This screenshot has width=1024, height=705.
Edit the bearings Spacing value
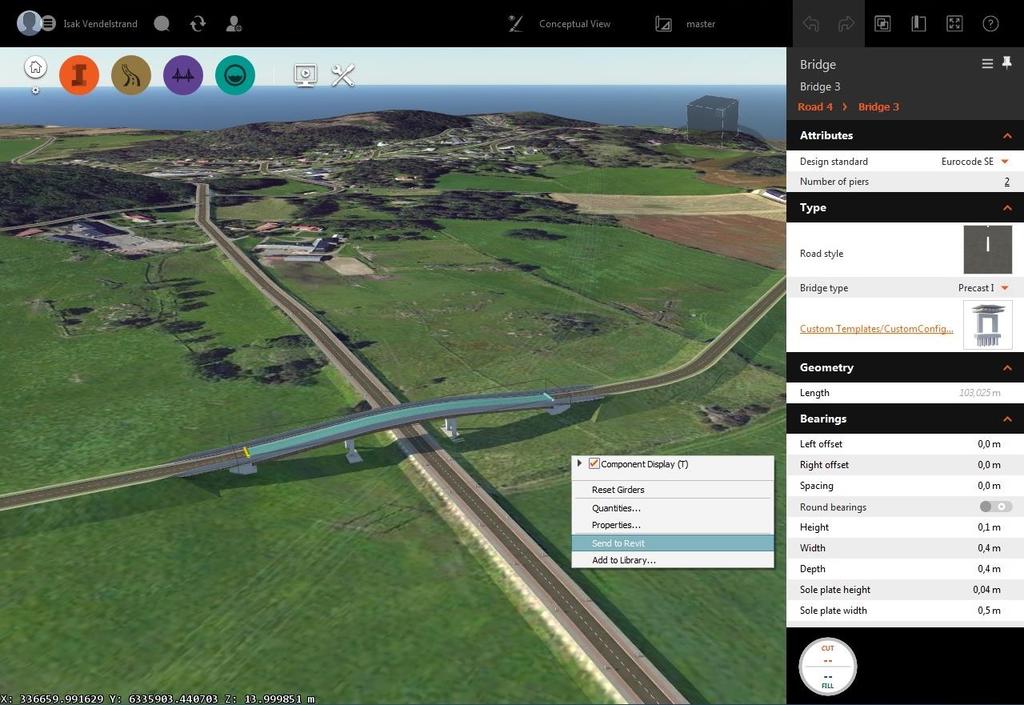(x=989, y=486)
